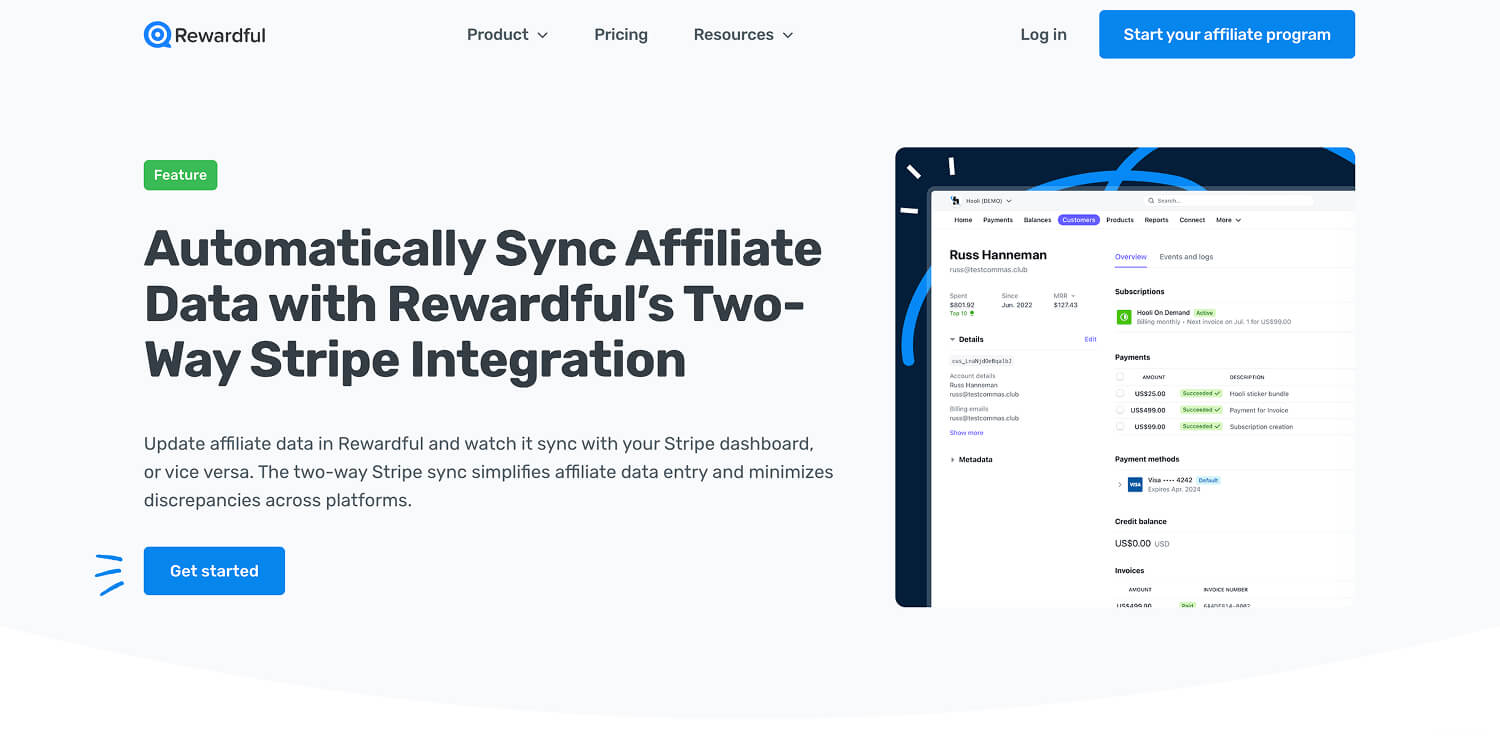Click Start your affiliate program button
The image size is (1500, 736).
click(x=1227, y=34)
